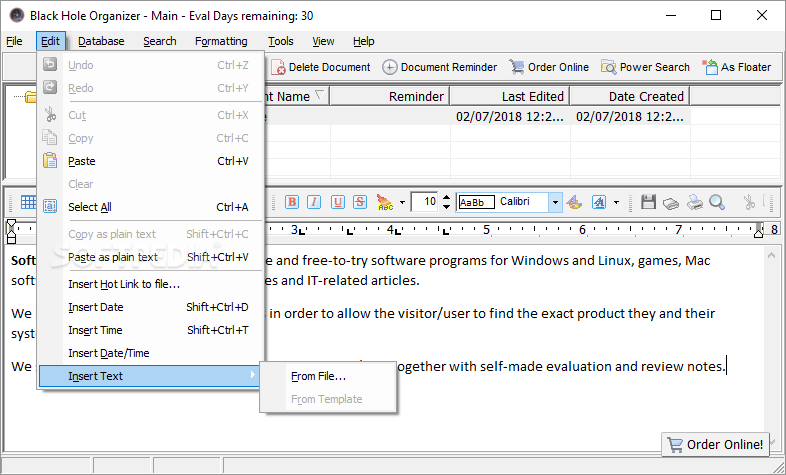Viewport: 786px width, 475px height.
Task: Choose Insert Date menu entry
Action: (x=150, y=307)
